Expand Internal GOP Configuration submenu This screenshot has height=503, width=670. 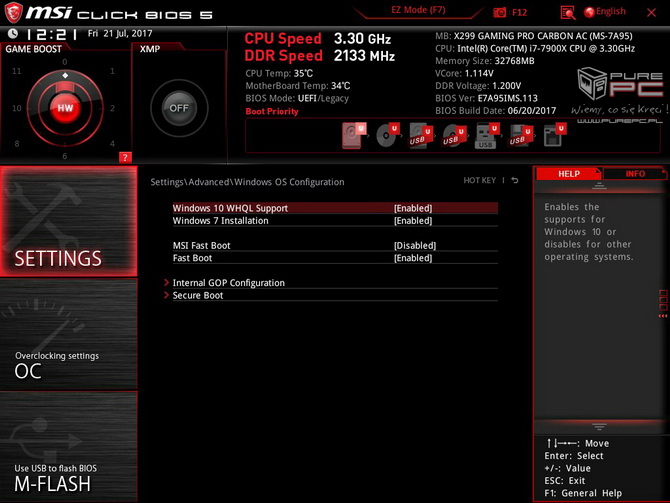pos(229,282)
